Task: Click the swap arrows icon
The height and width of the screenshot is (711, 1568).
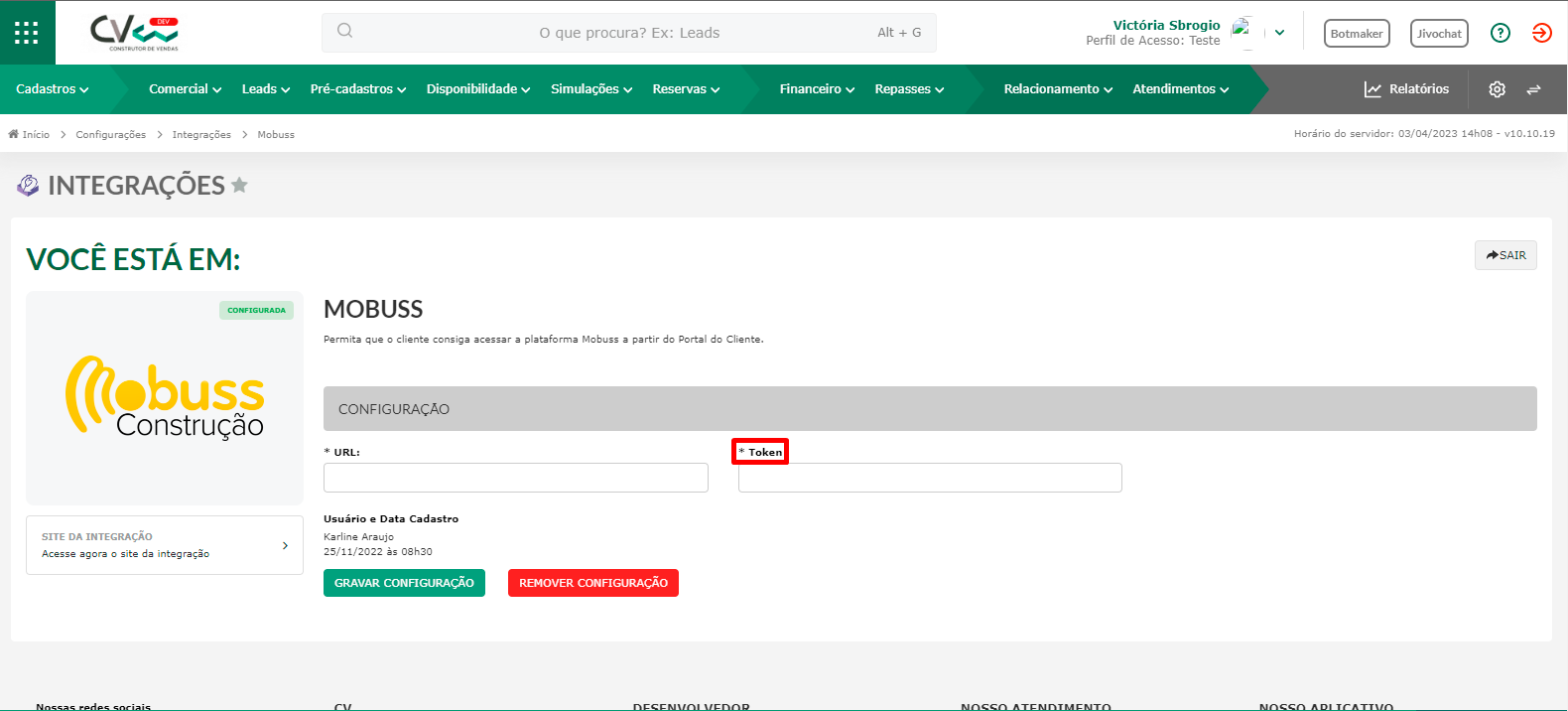Action: (1533, 89)
